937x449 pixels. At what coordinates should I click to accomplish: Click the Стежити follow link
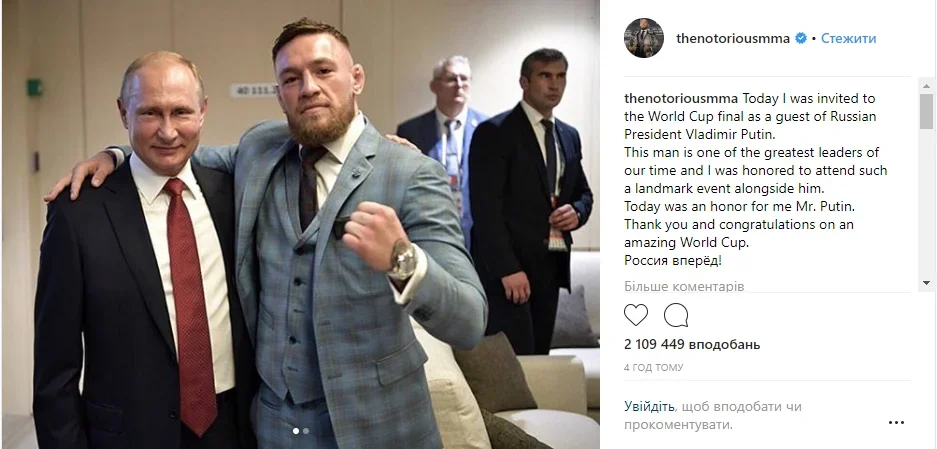[849, 38]
